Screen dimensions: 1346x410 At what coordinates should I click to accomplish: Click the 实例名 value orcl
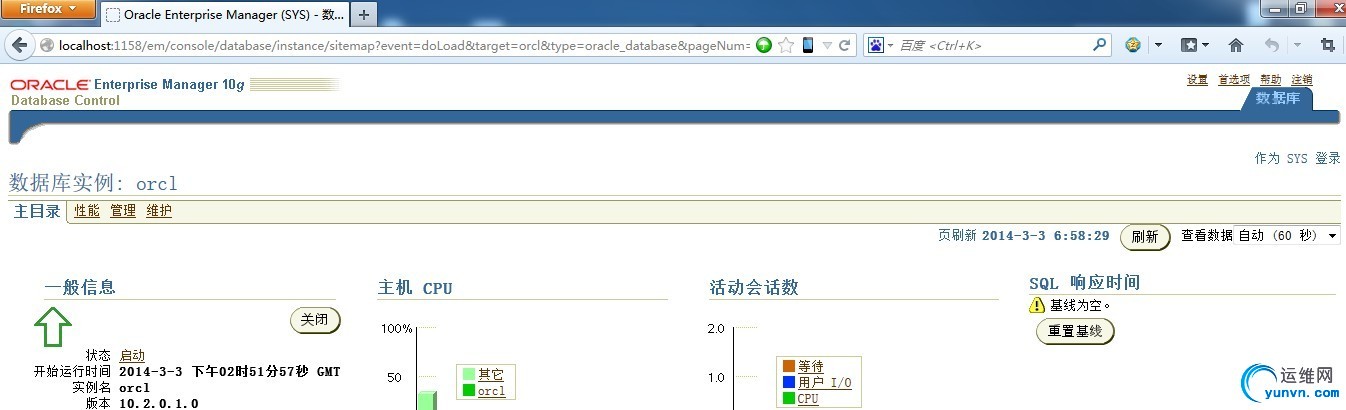(x=134, y=387)
